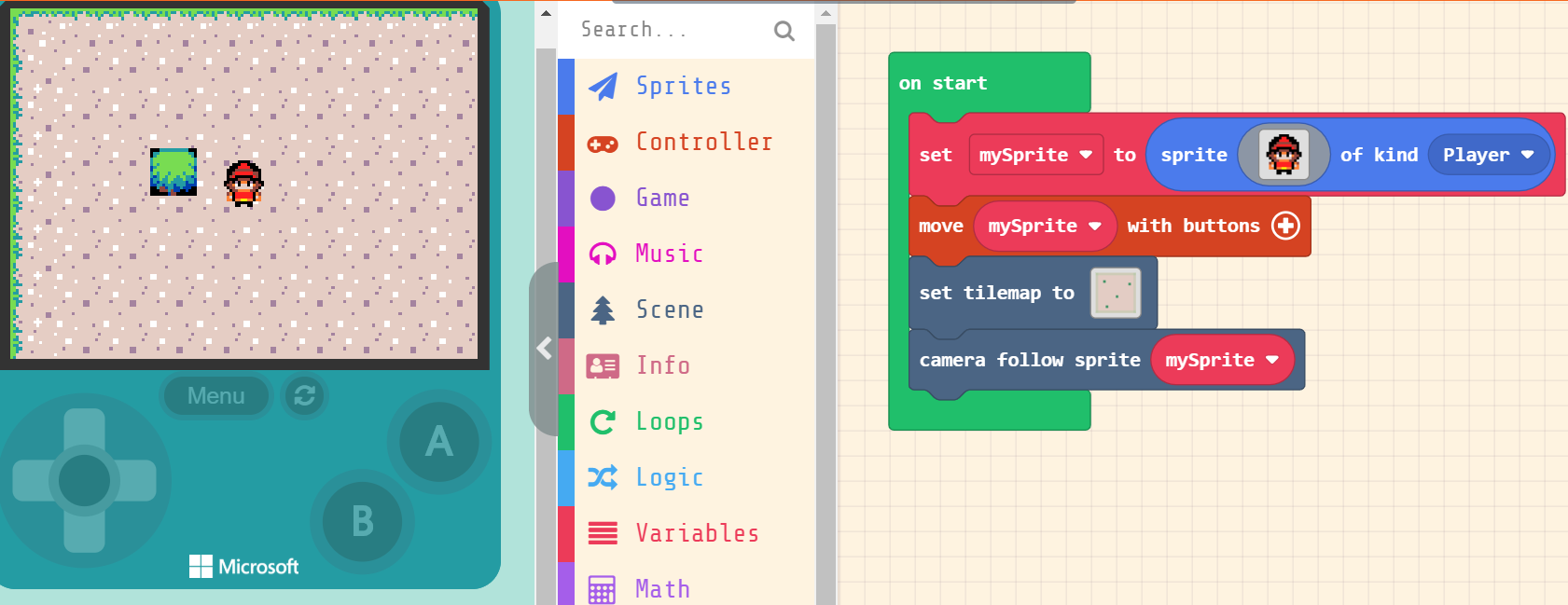Open the Info category
This screenshot has height=605, width=1568.
(x=662, y=365)
